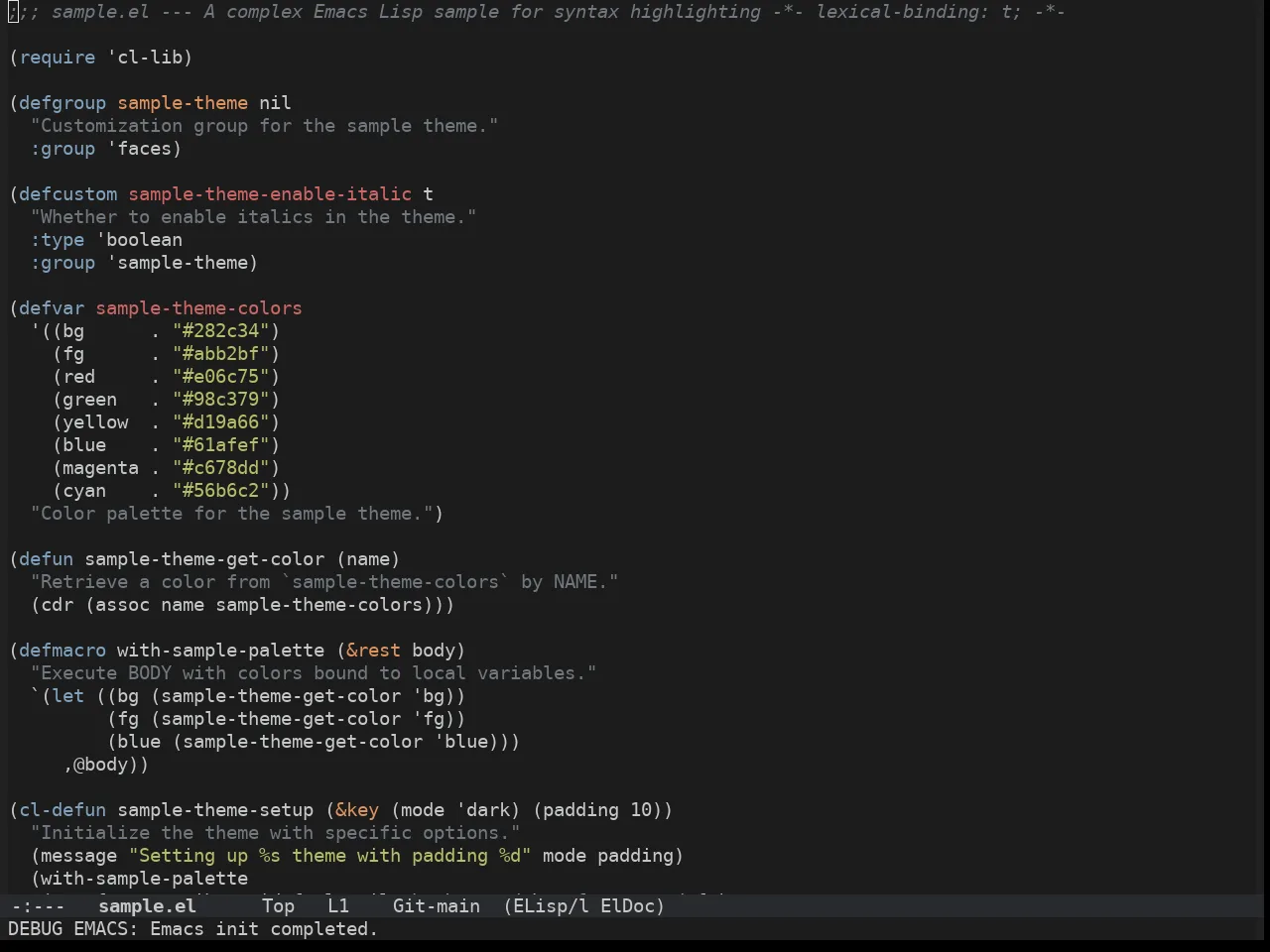Click the ELisp/l major mode indicator

[546, 906]
